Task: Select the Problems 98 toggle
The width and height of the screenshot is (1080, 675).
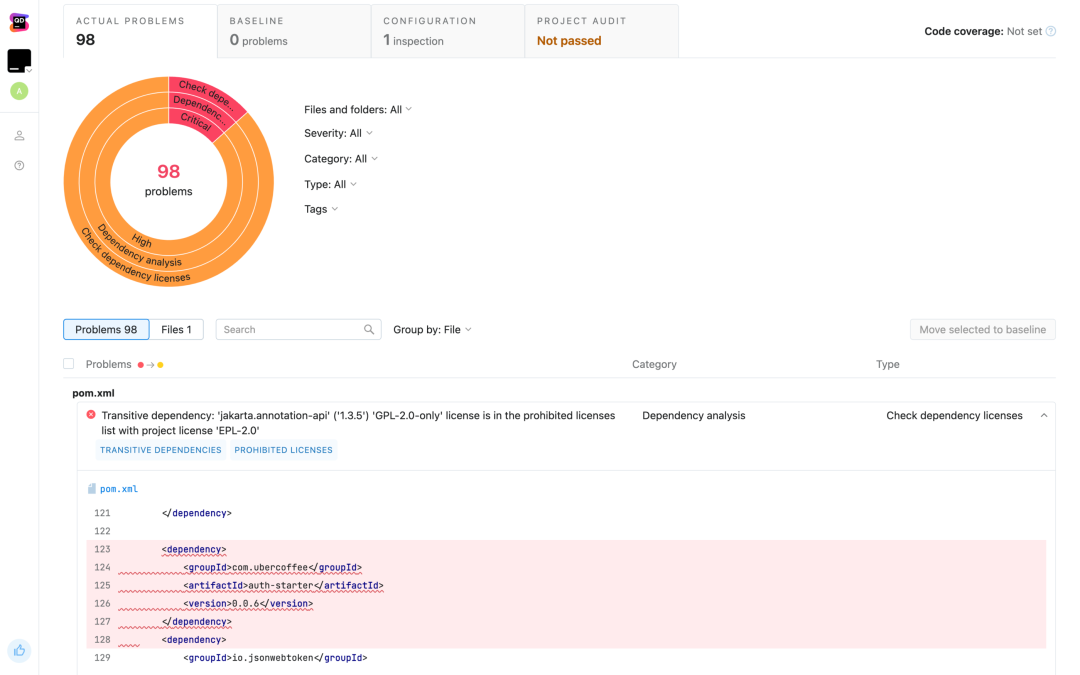Action: (x=106, y=329)
